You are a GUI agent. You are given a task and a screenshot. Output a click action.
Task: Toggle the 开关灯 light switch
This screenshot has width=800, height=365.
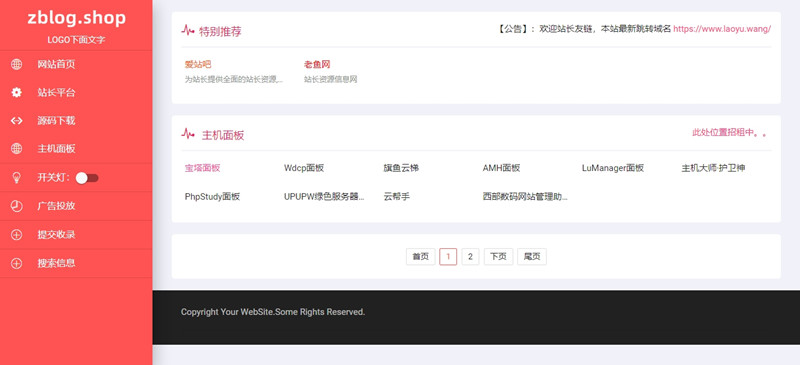[x=87, y=178]
